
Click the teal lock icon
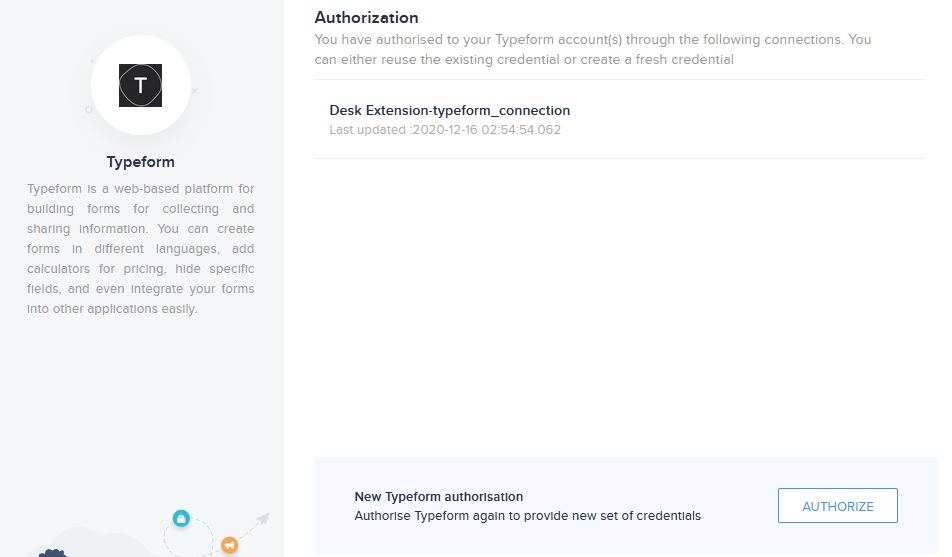181,518
